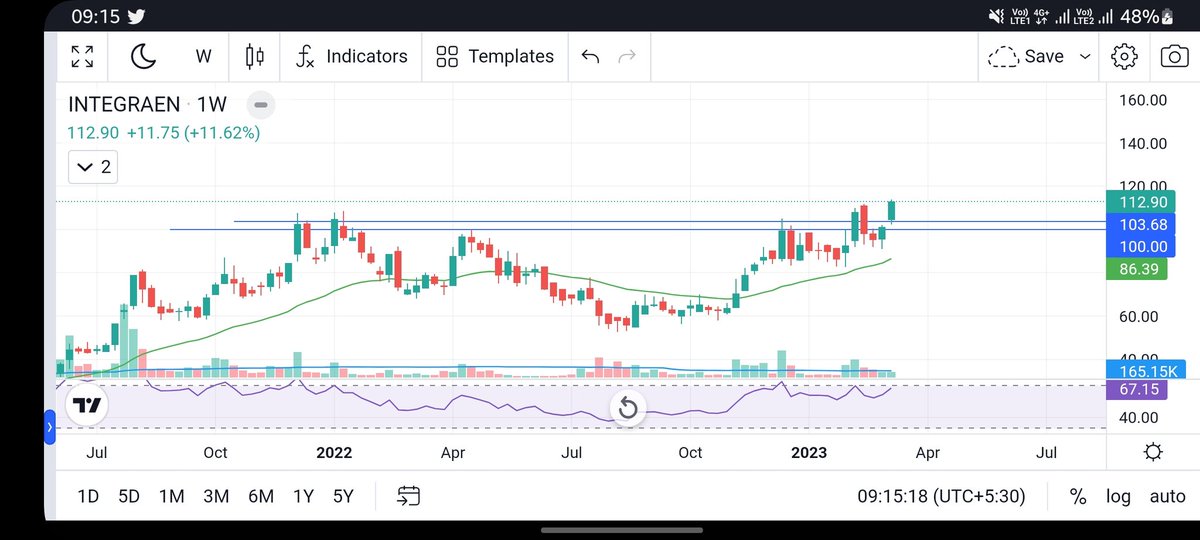The width and height of the screenshot is (1200, 540).
Task: Select 1D time range
Action: click(89, 496)
